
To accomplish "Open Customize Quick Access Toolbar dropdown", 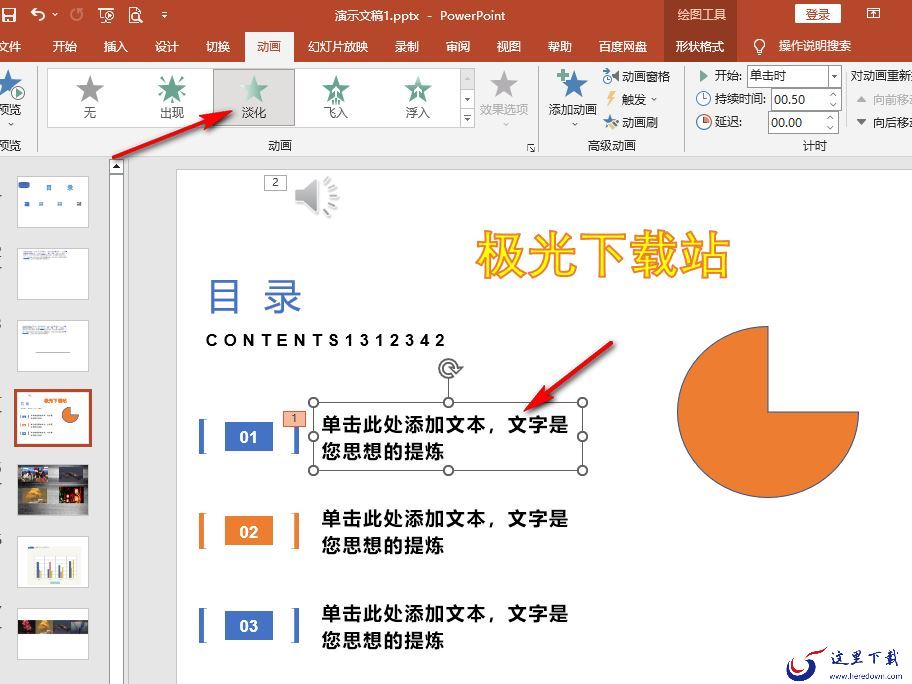I will pos(164,15).
